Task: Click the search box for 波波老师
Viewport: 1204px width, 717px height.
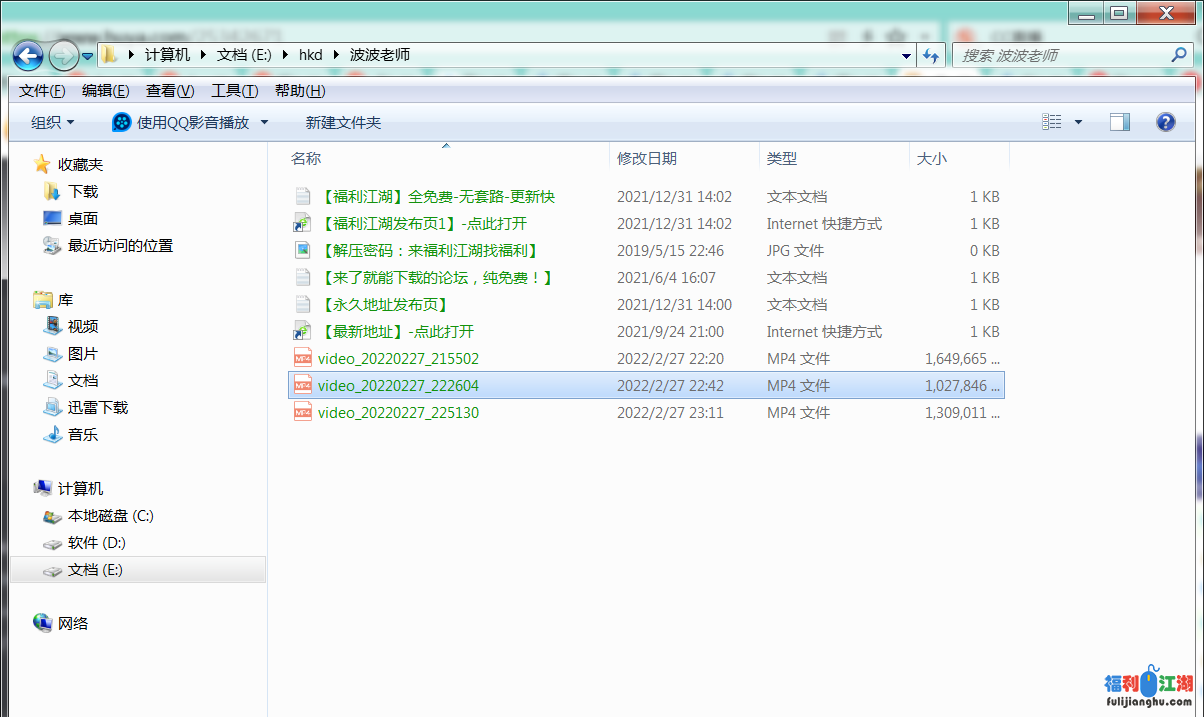Action: (x=1060, y=55)
